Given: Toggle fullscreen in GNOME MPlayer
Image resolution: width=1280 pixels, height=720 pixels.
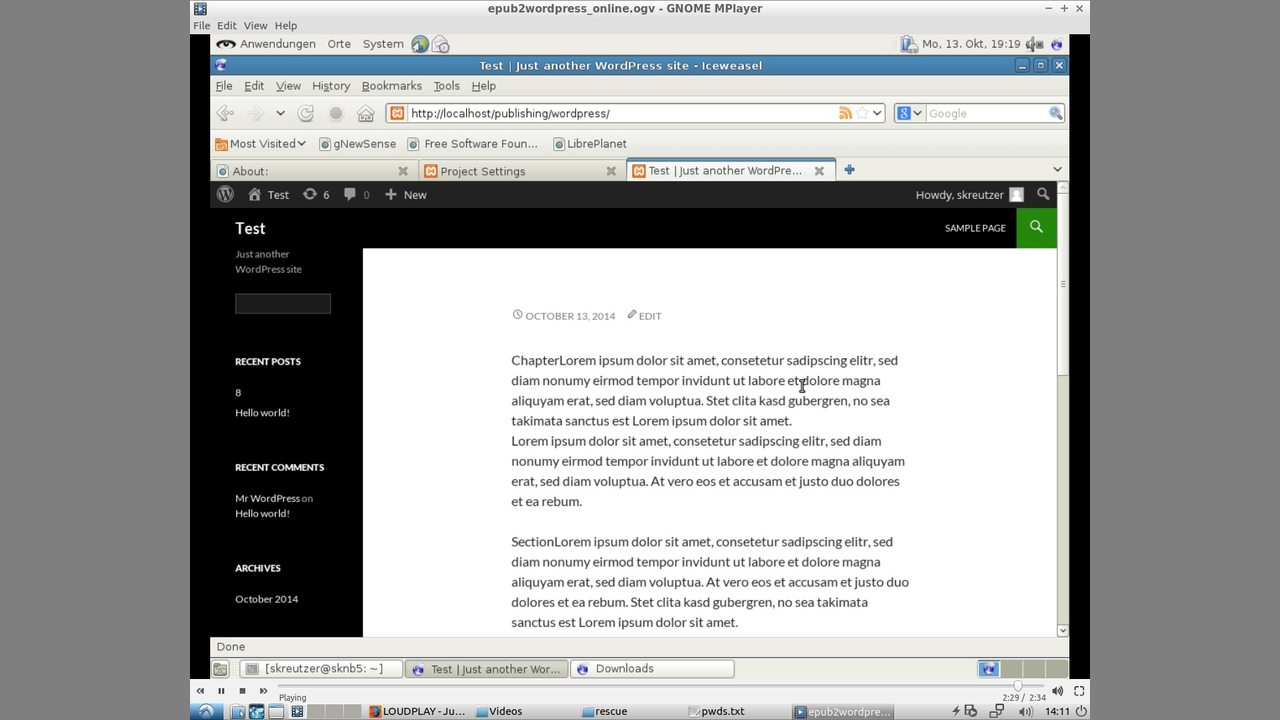Looking at the screenshot, I should tap(1079, 691).
